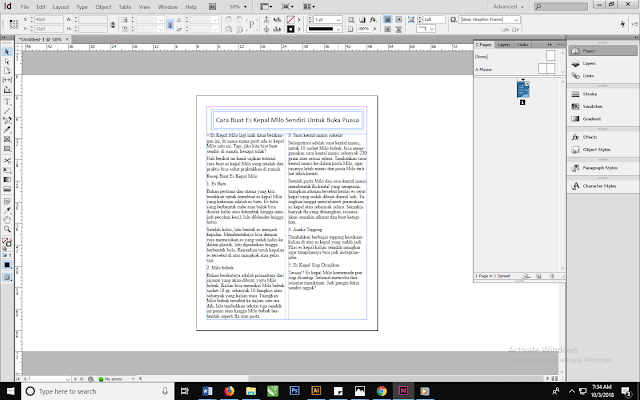Screen dimensions: 640x400
Task: Select the Scissors tool
Action: pyautogui.click(x=7, y=161)
